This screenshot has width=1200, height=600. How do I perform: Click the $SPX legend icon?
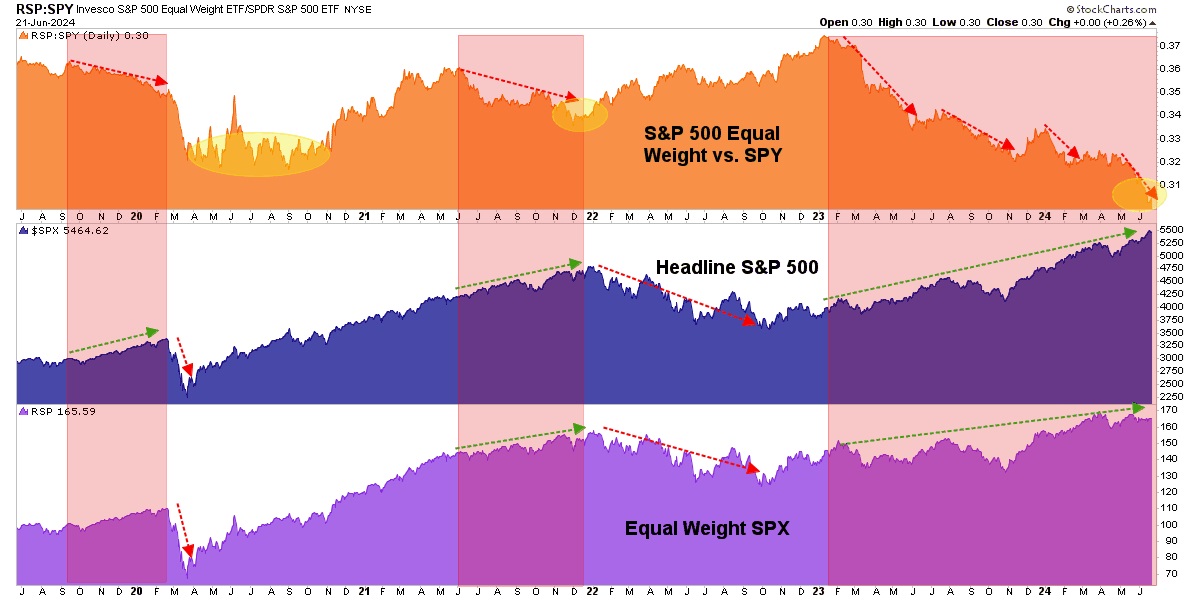click(22, 231)
